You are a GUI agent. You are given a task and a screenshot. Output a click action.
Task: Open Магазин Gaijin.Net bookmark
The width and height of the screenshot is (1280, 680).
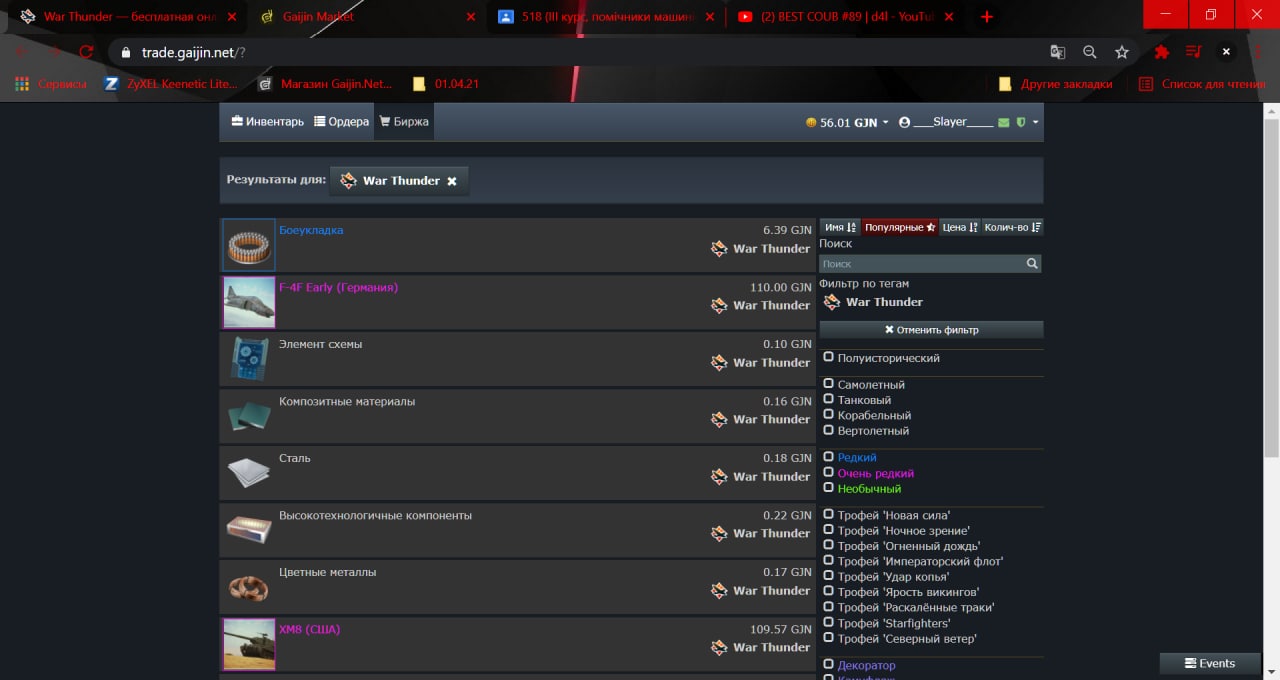(x=325, y=84)
